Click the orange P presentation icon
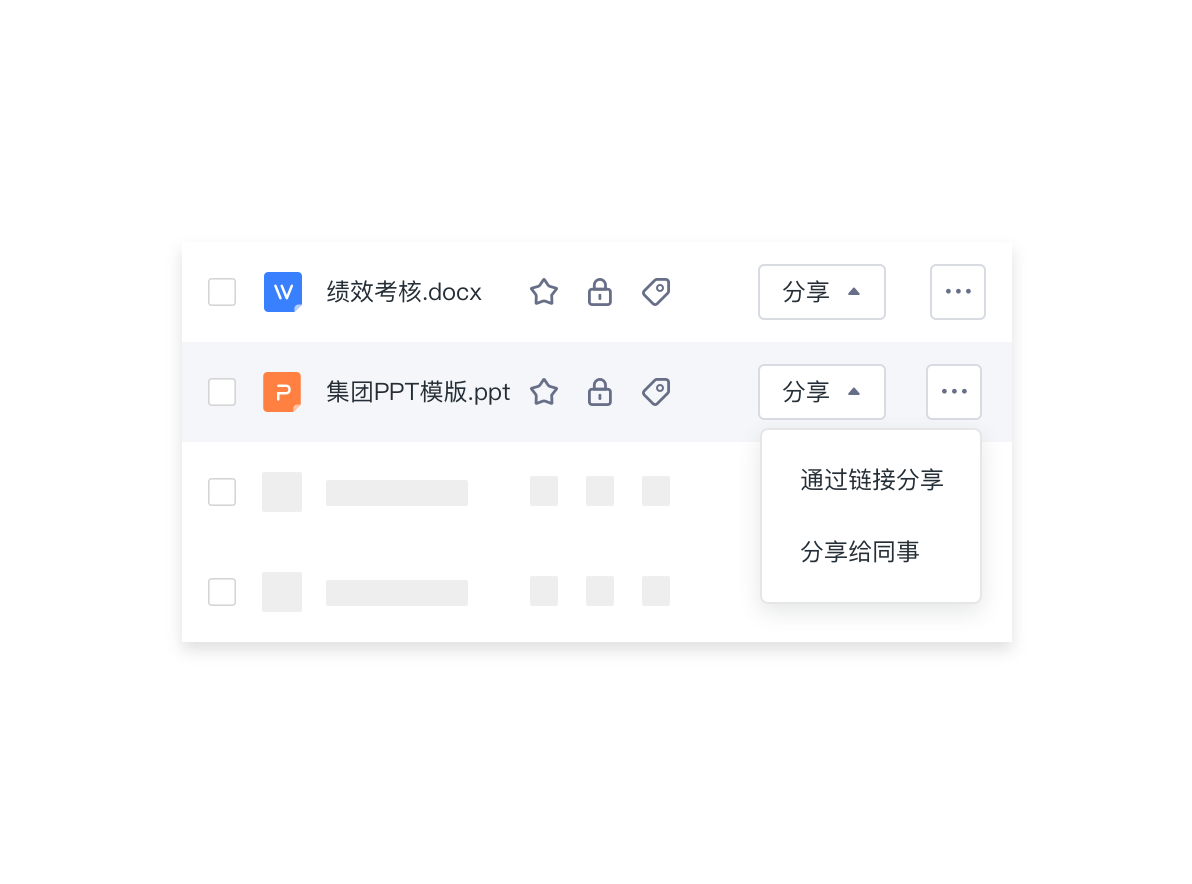1192x884 pixels. point(282,392)
